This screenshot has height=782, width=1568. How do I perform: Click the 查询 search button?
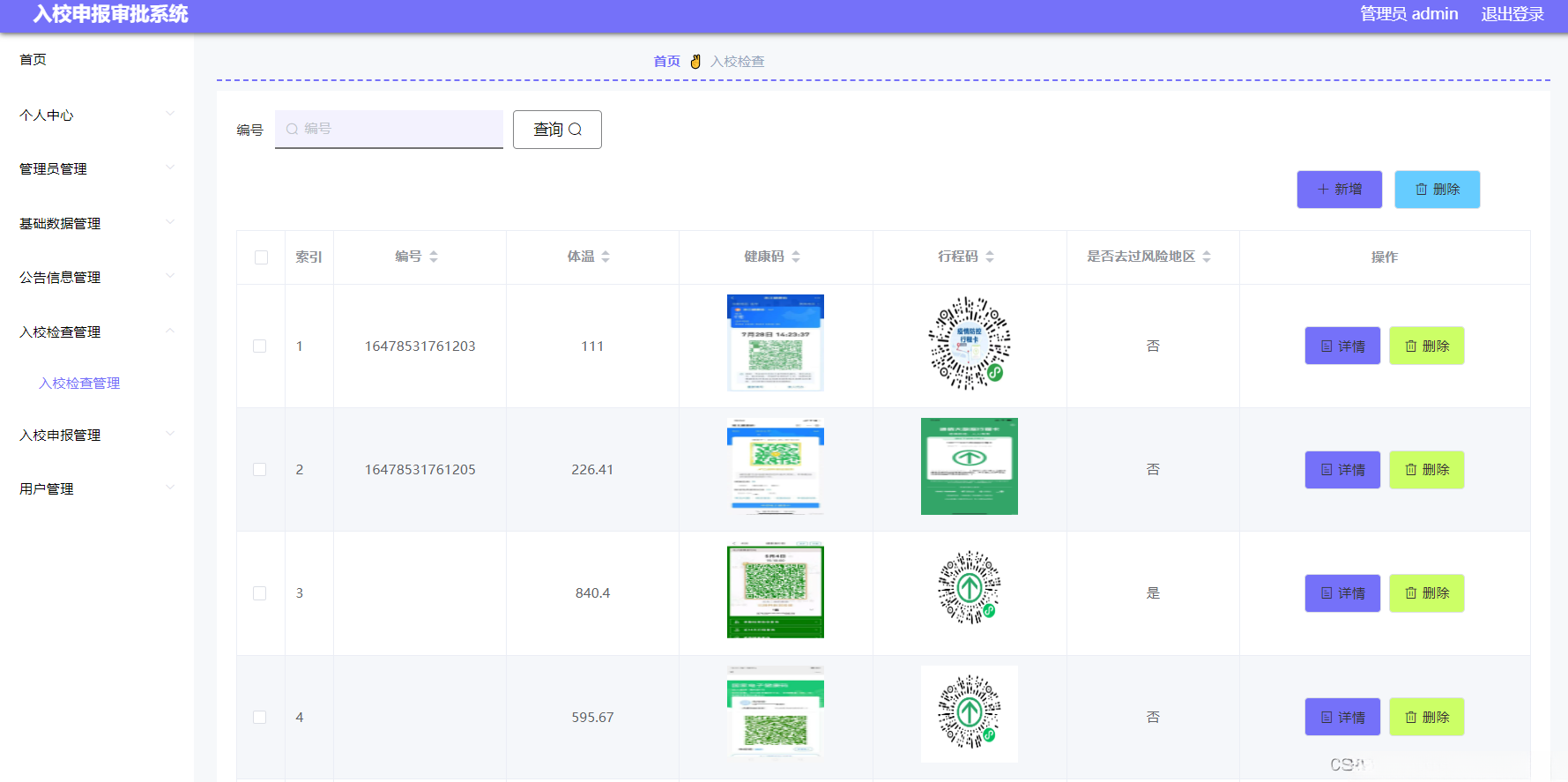pos(557,130)
